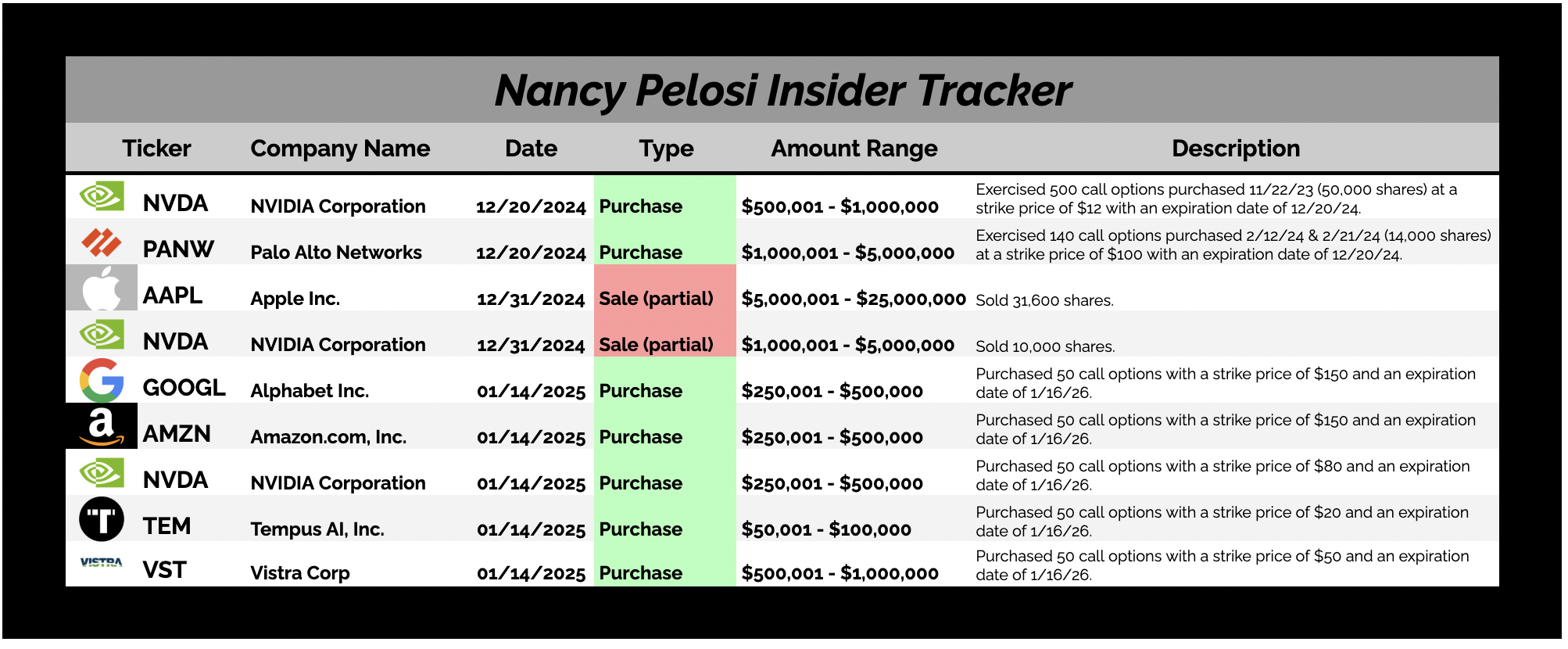
Task: Click the NVIDIA logo beside the $80 strike row
Action: 102,473
